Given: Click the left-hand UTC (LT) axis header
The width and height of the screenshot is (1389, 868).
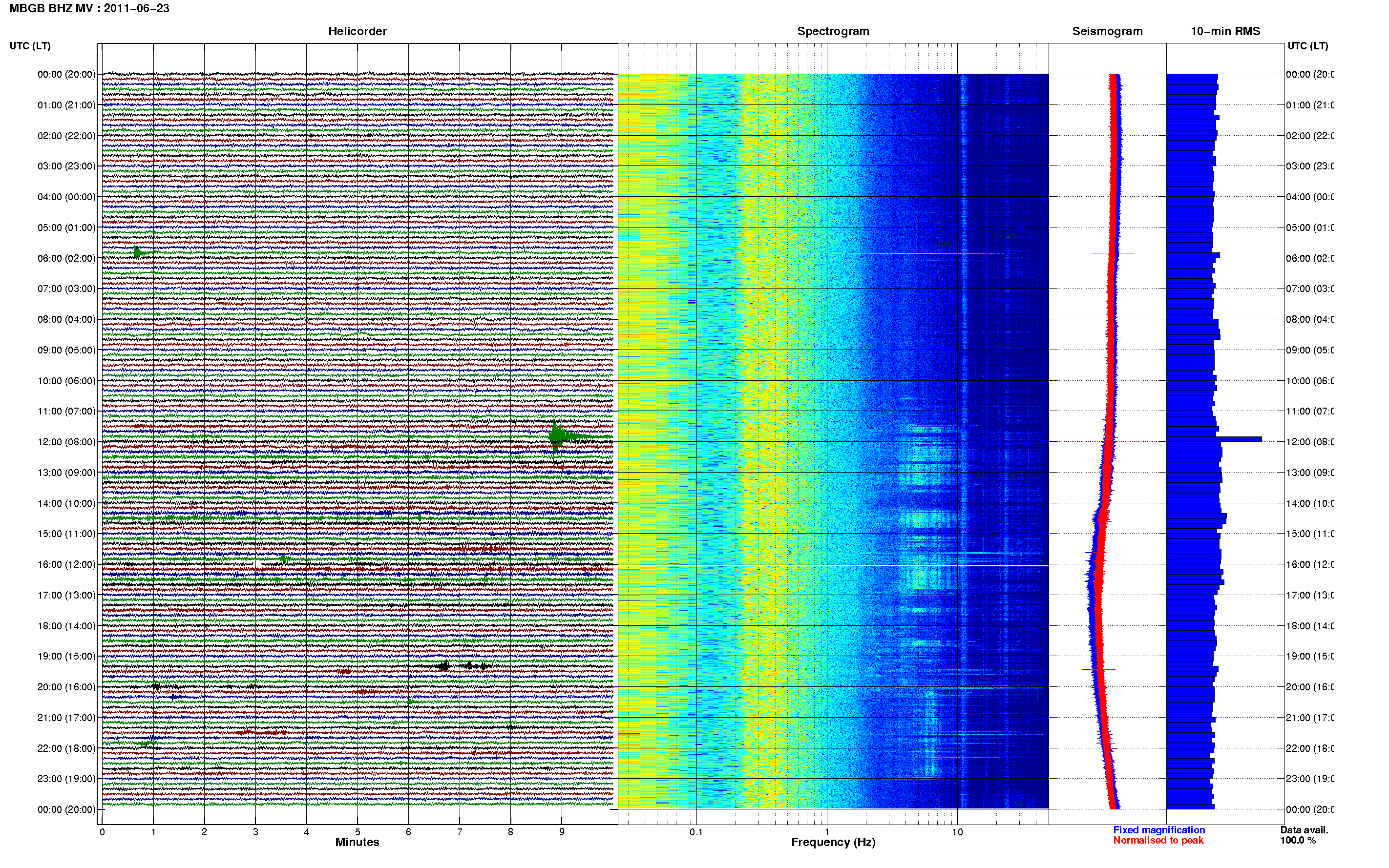Looking at the screenshot, I should tap(30, 46).
